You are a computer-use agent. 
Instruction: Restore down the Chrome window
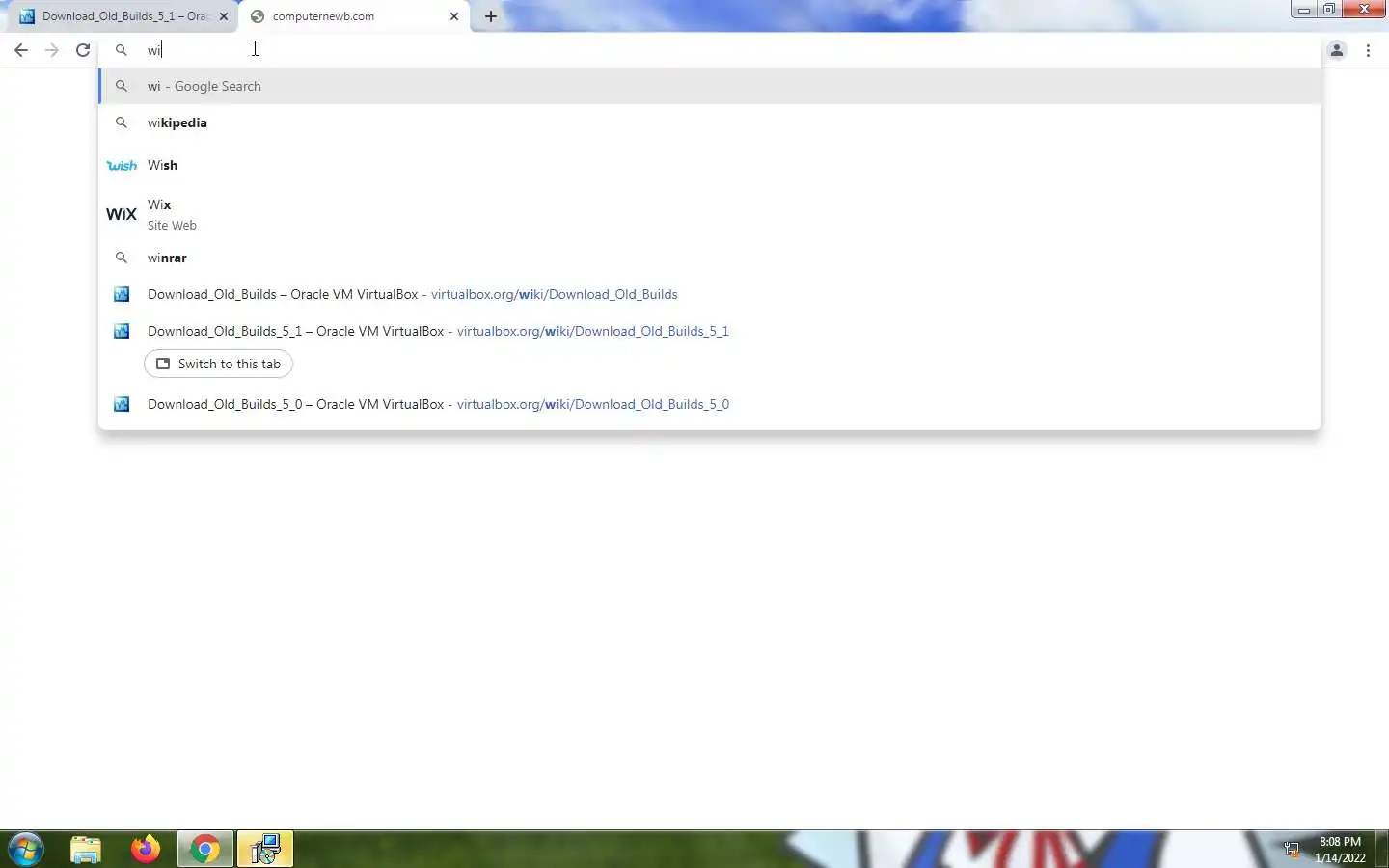point(1329,10)
